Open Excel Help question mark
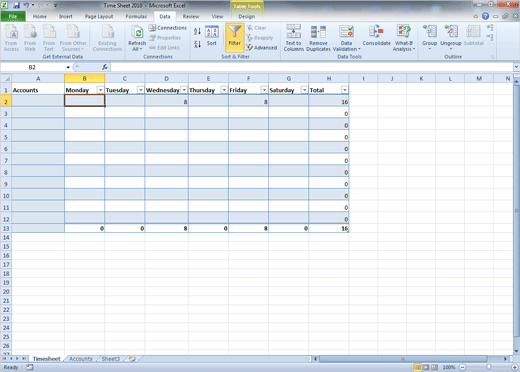Viewport: 520px width, 372px height. (x=486, y=16)
